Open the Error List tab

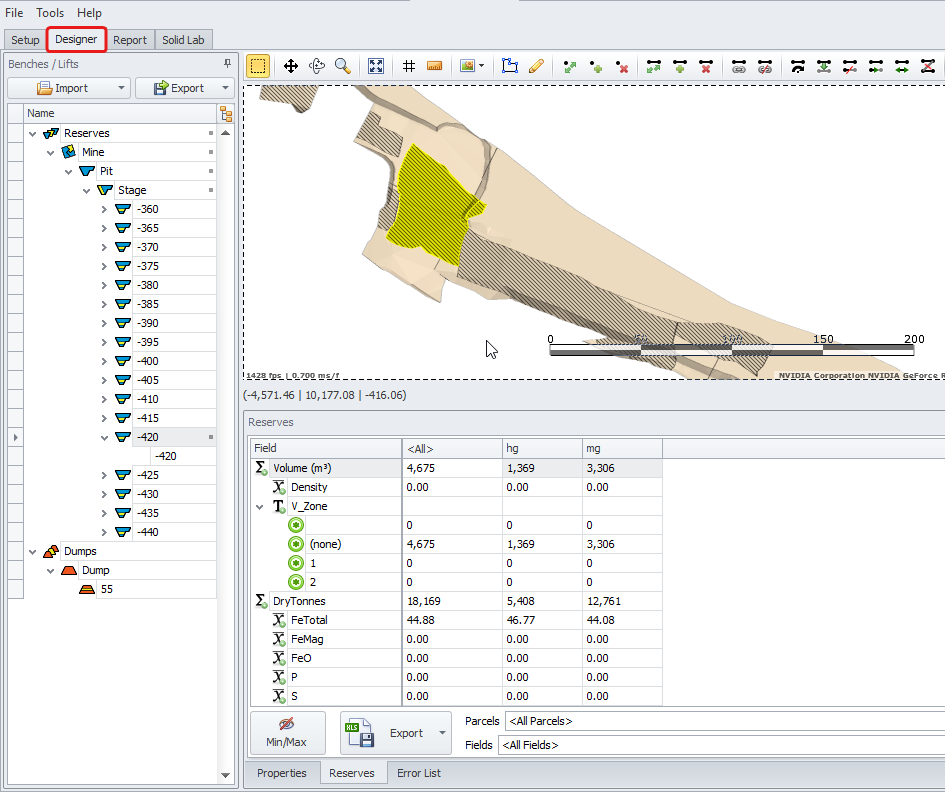coord(418,773)
